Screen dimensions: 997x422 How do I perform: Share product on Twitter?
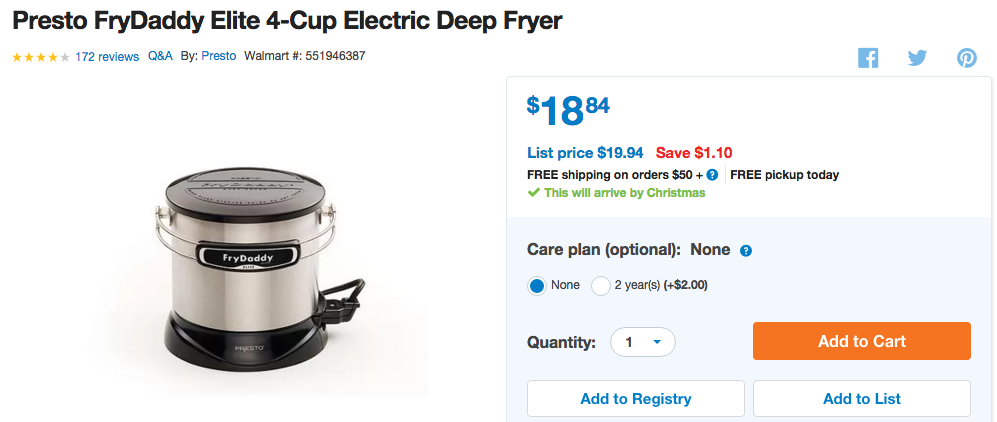coord(917,58)
